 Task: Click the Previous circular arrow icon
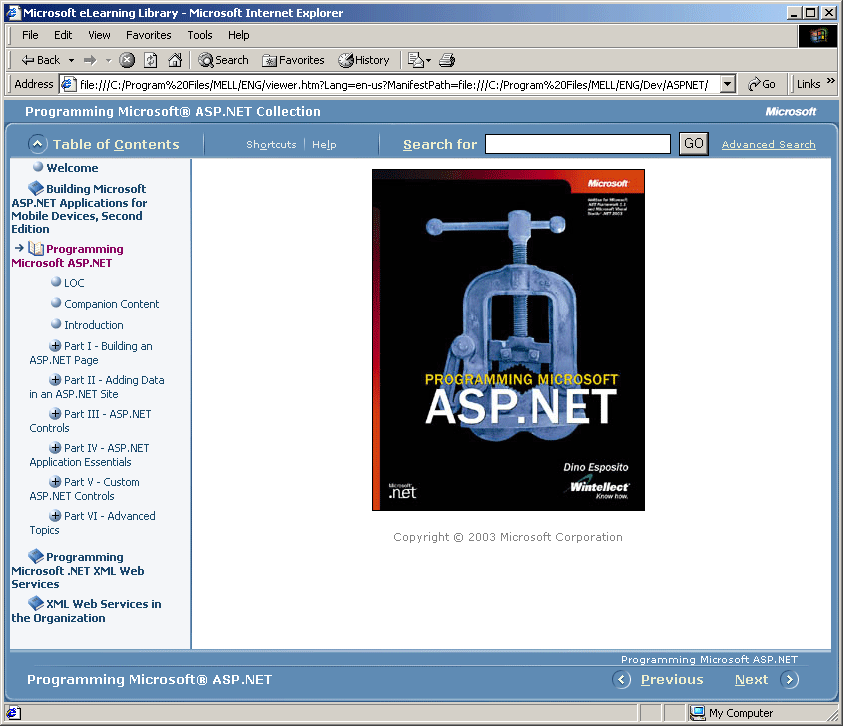click(621, 680)
